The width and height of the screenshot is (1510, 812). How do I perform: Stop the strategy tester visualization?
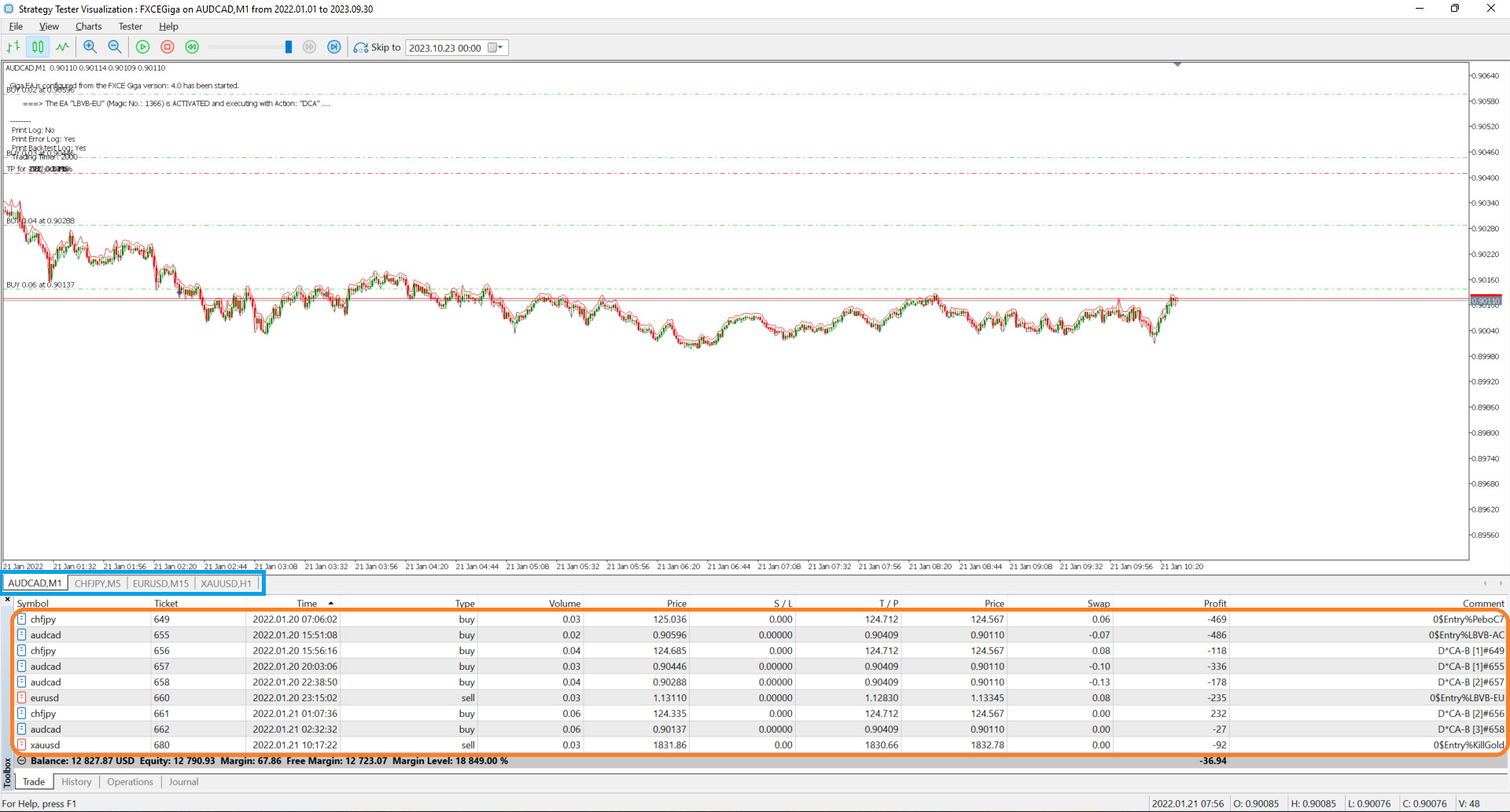click(x=167, y=47)
